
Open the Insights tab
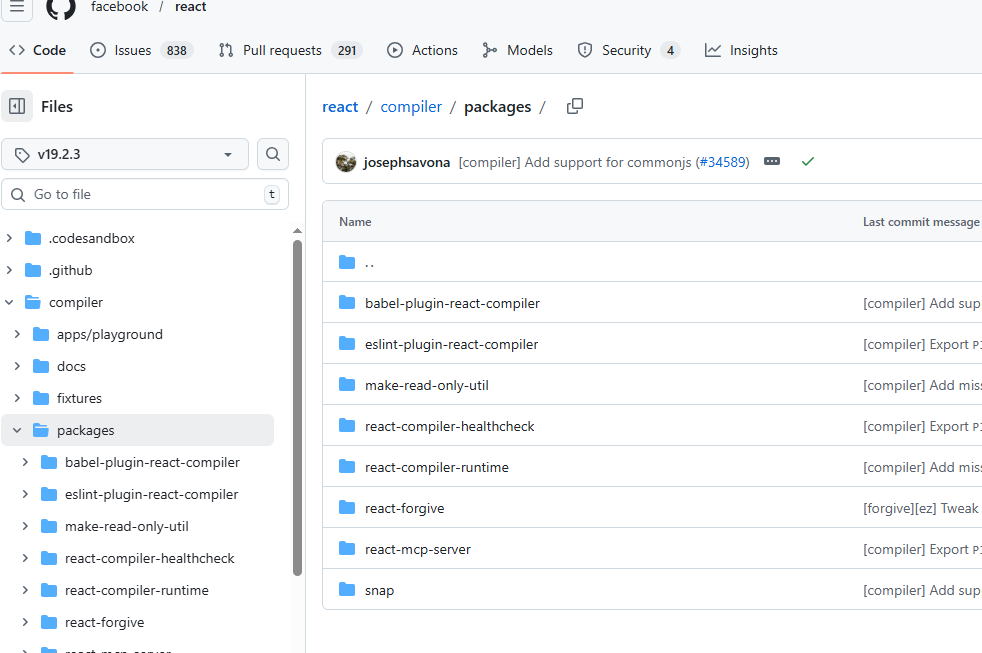[x=741, y=50]
